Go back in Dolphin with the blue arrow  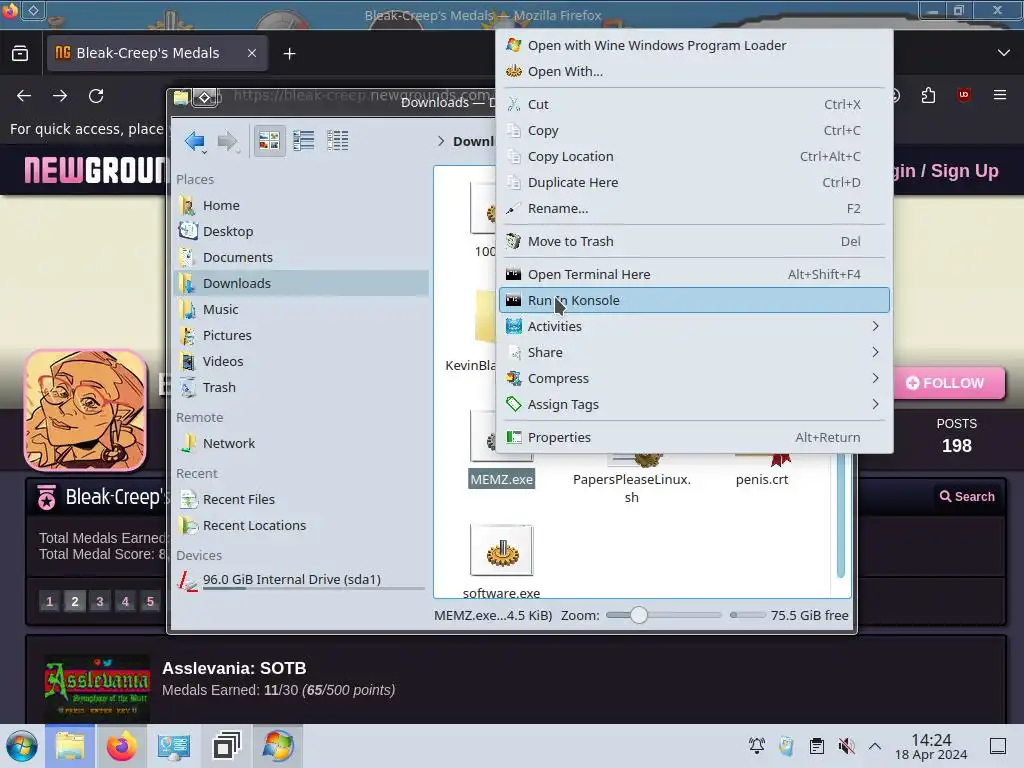pyautogui.click(x=195, y=140)
